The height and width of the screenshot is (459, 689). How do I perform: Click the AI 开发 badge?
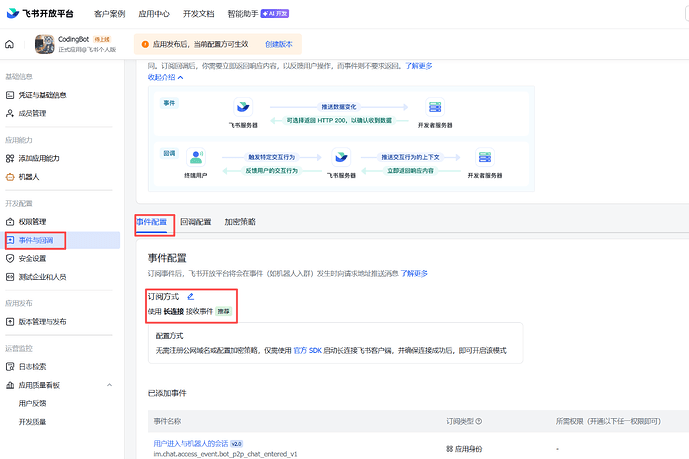click(x=275, y=14)
